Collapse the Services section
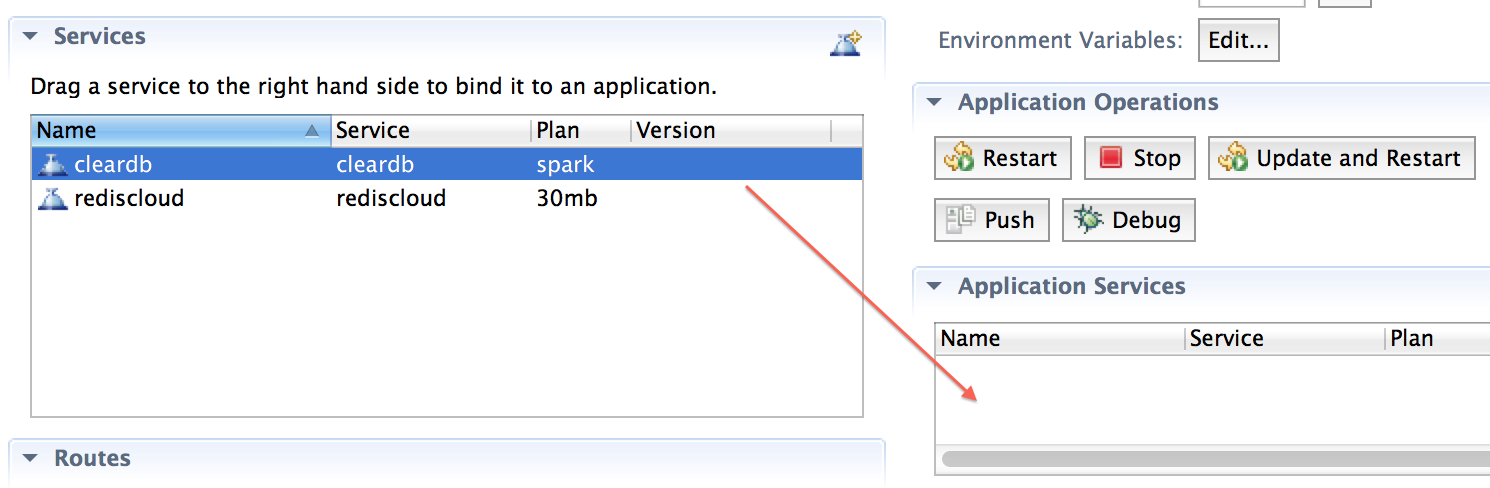1490x488 pixels. [30, 36]
